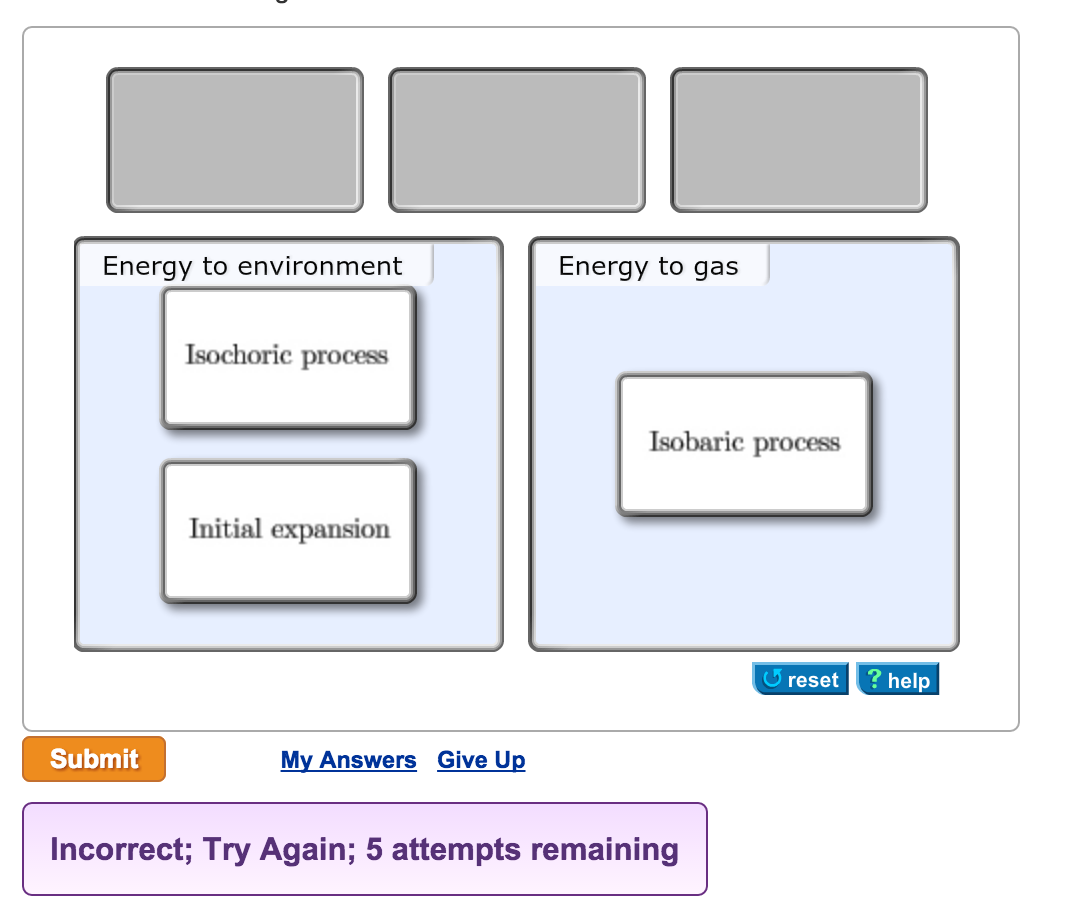Click the Give Up link
This screenshot has height=910, width=1066.
(x=481, y=760)
